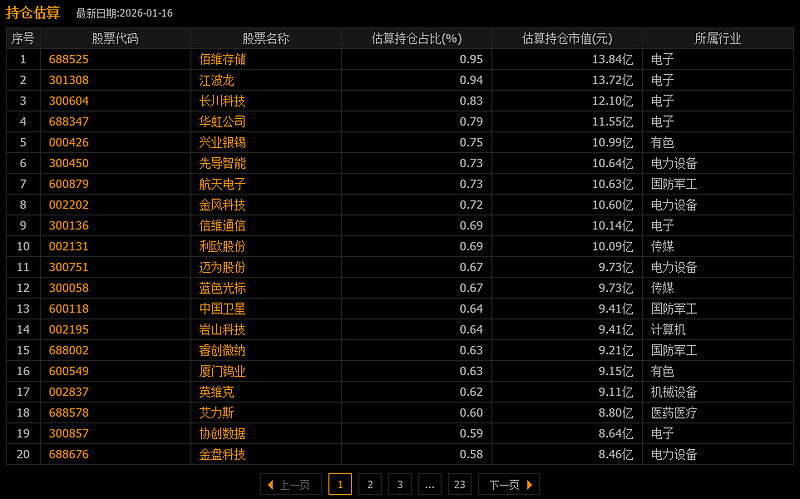Click the 股票代码 column header

[x=115, y=38]
